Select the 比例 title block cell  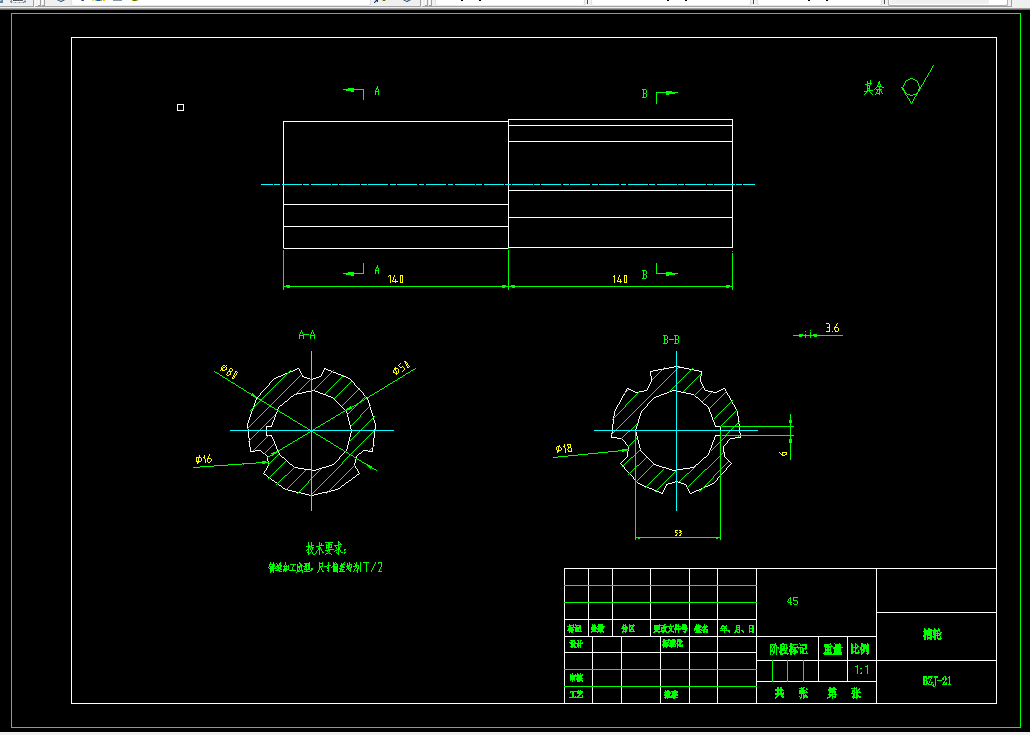click(x=860, y=649)
